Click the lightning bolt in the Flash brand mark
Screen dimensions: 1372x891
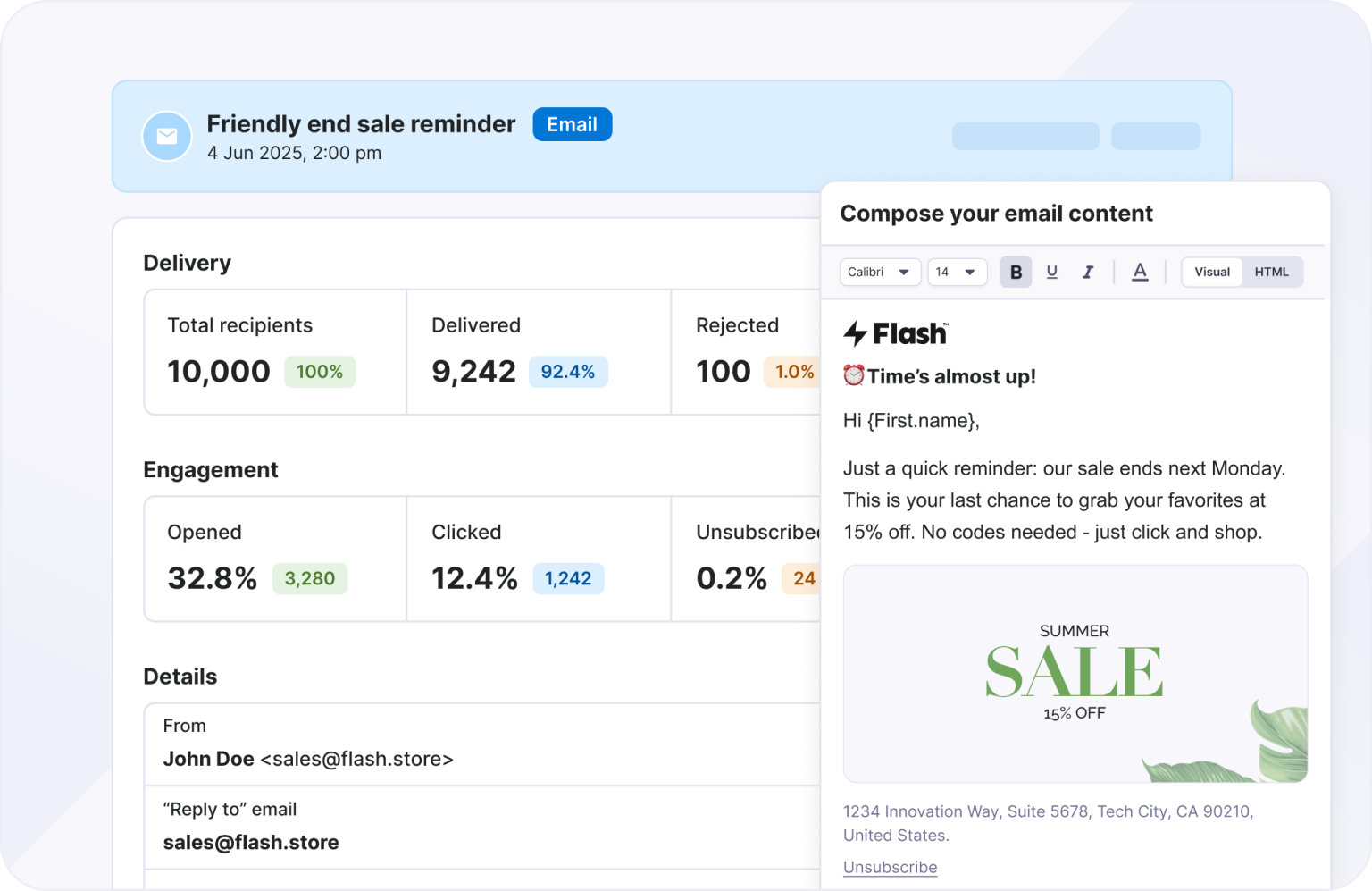tap(855, 332)
